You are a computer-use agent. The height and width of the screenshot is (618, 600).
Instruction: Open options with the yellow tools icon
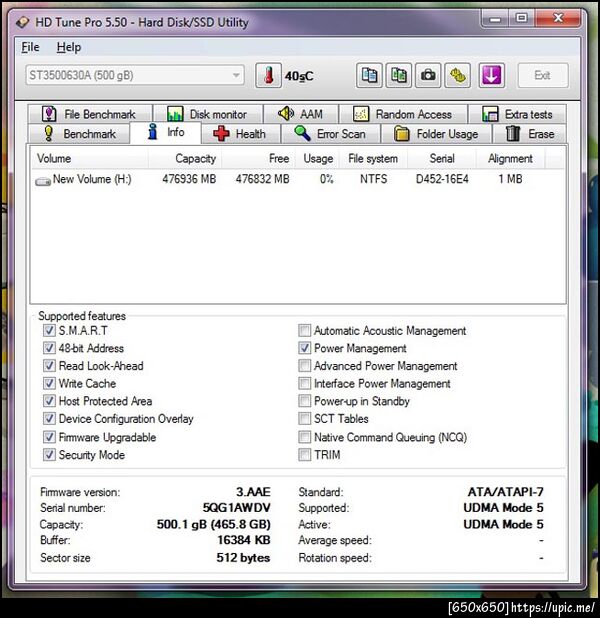coord(458,75)
